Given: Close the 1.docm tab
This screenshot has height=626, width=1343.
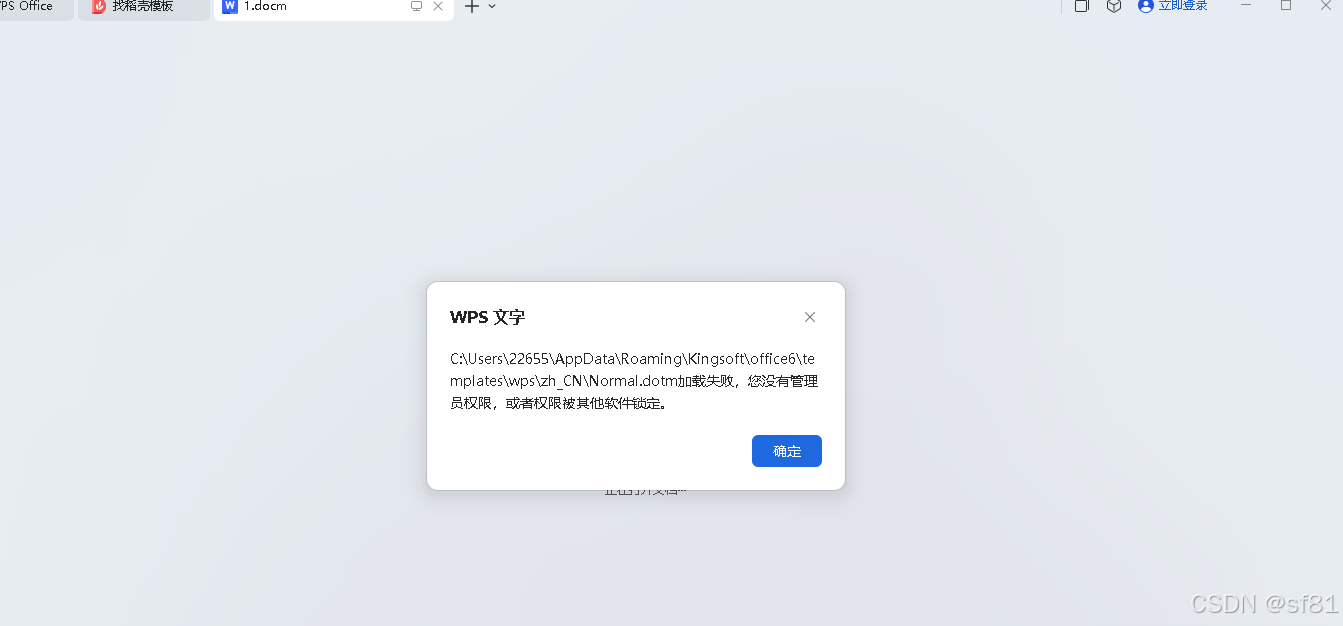Looking at the screenshot, I should pos(438,6).
